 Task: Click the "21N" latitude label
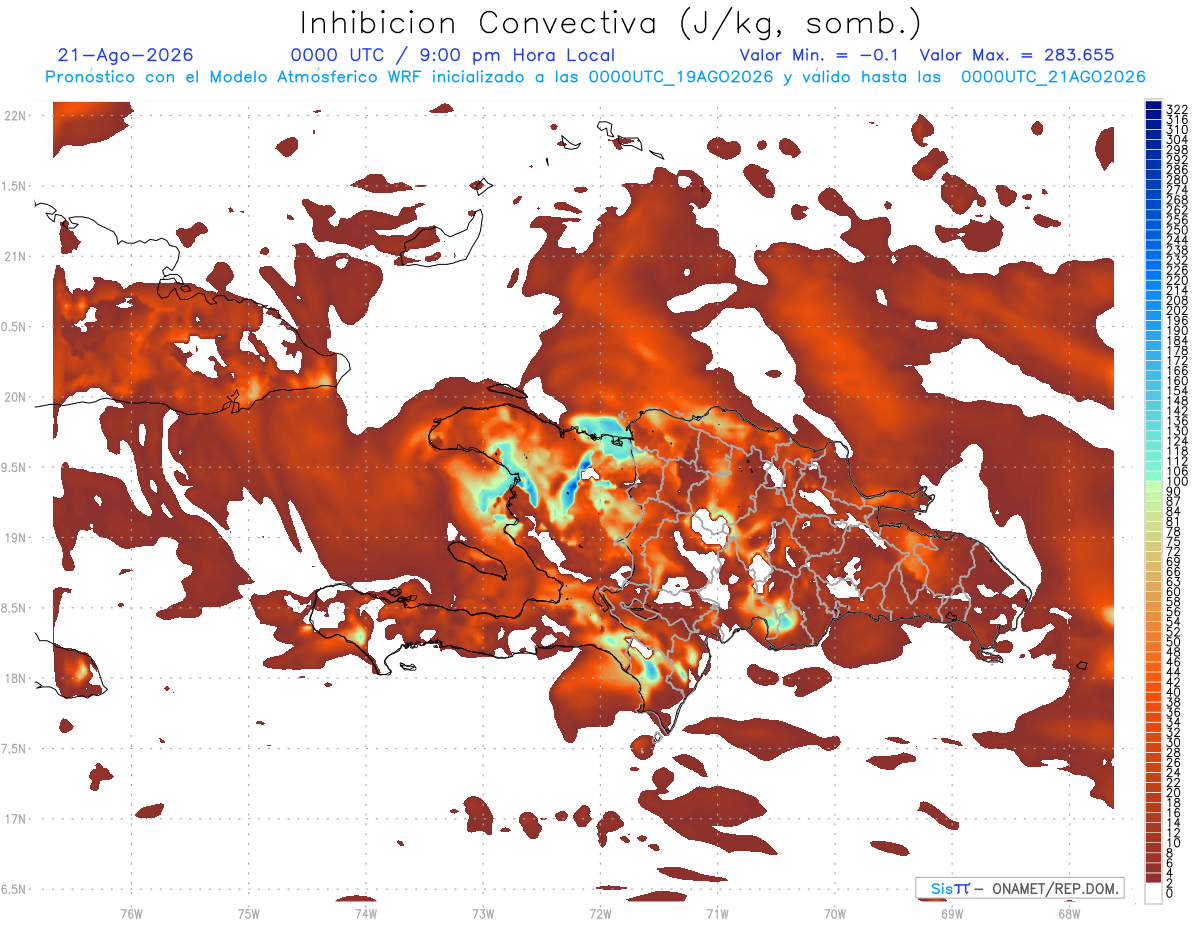(14, 257)
